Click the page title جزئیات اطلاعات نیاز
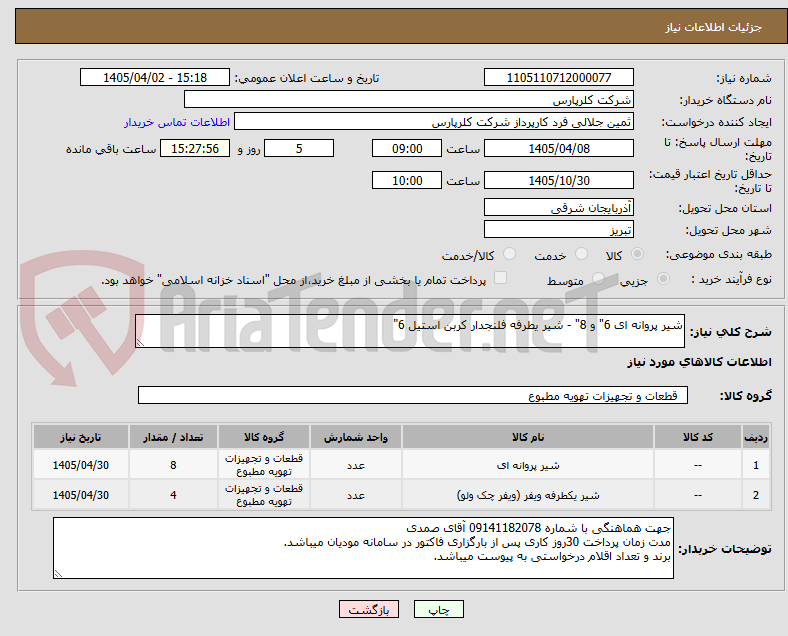The width and height of the screenshot is (788, 636). tap(714, 27)
